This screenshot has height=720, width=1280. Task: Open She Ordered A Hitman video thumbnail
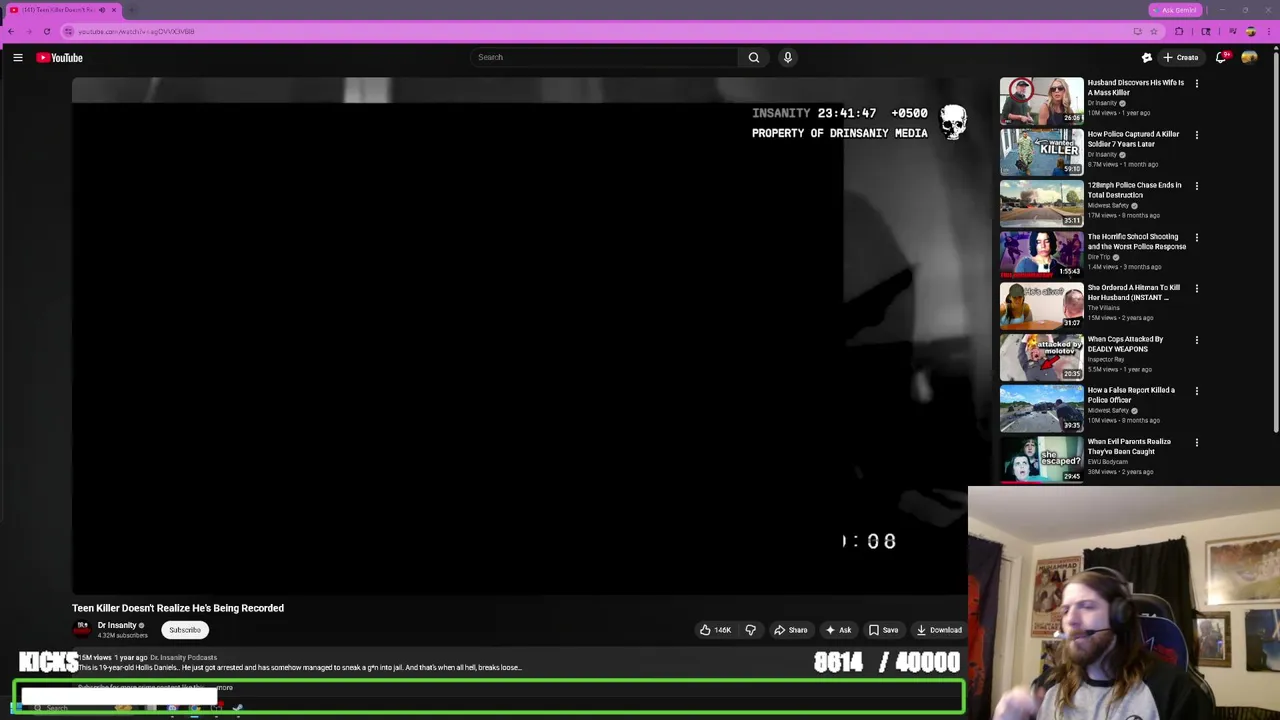pos(1041,306)
